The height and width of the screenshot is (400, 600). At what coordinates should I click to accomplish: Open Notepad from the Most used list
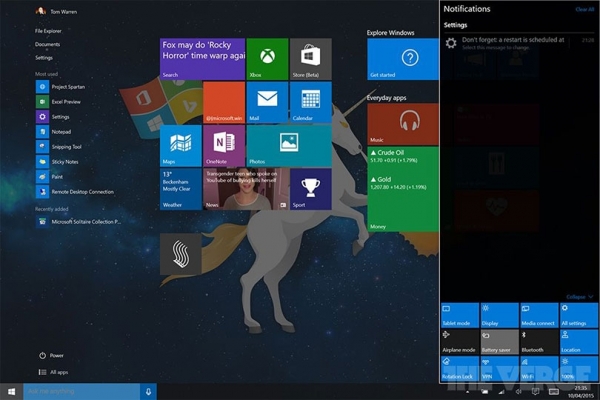[54, 132]
